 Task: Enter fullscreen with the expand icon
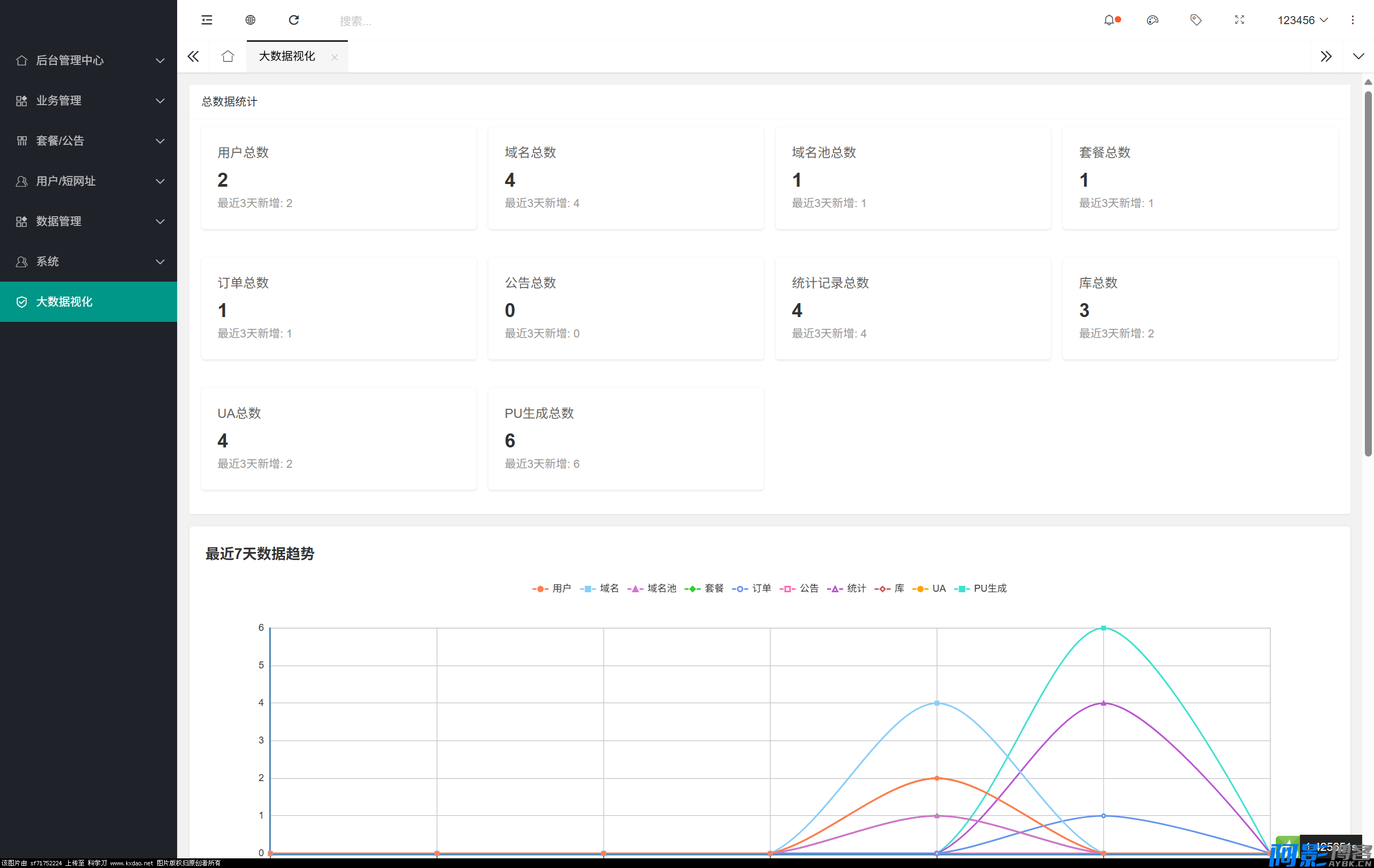(x=1239, y=20)
